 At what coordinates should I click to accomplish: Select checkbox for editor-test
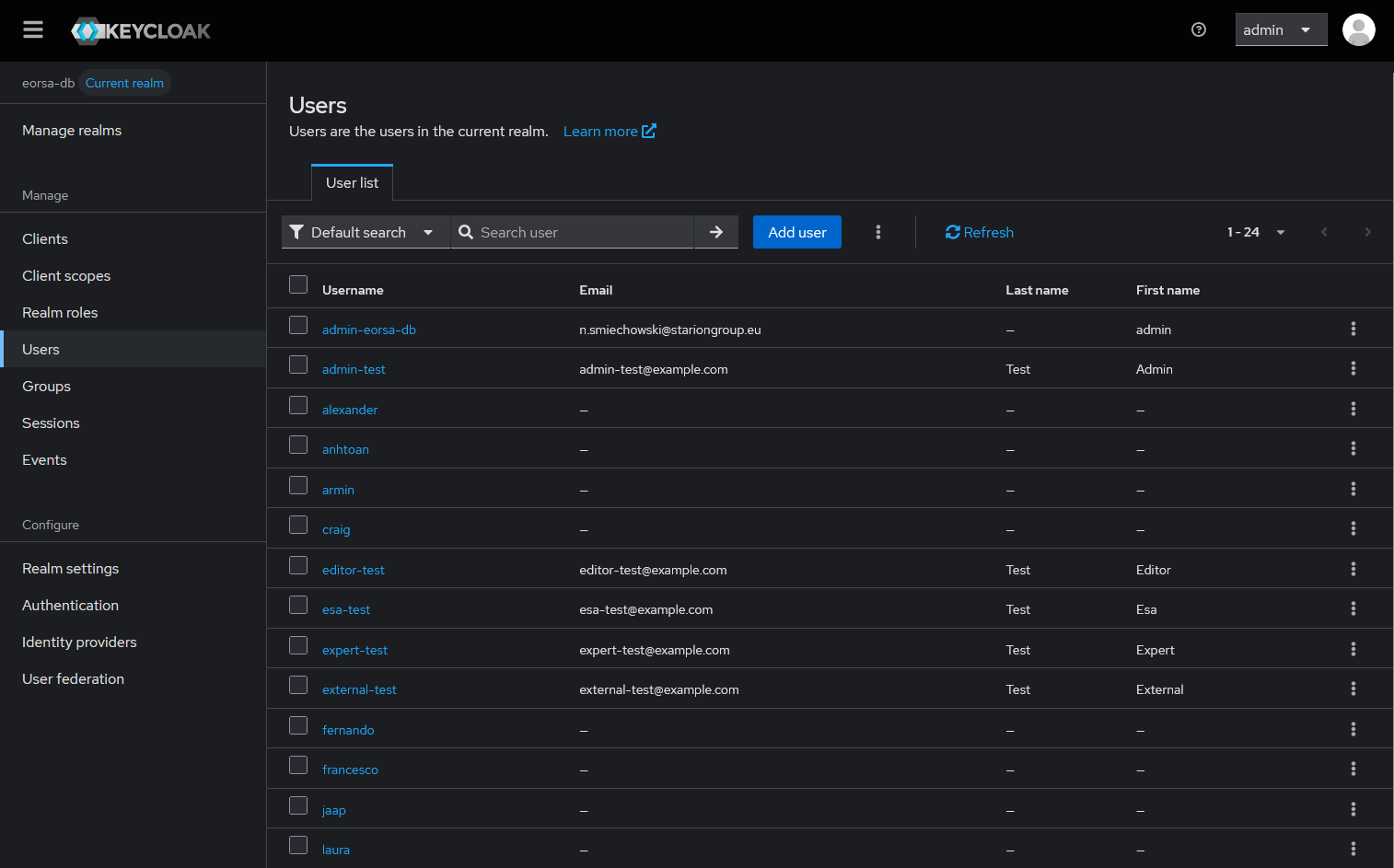coord(298,565)
